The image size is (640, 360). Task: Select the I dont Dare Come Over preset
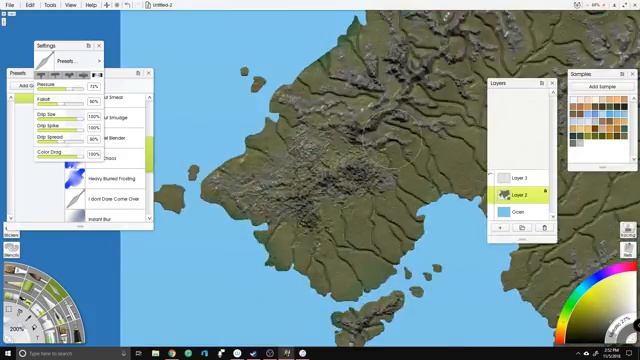point(104,199)
